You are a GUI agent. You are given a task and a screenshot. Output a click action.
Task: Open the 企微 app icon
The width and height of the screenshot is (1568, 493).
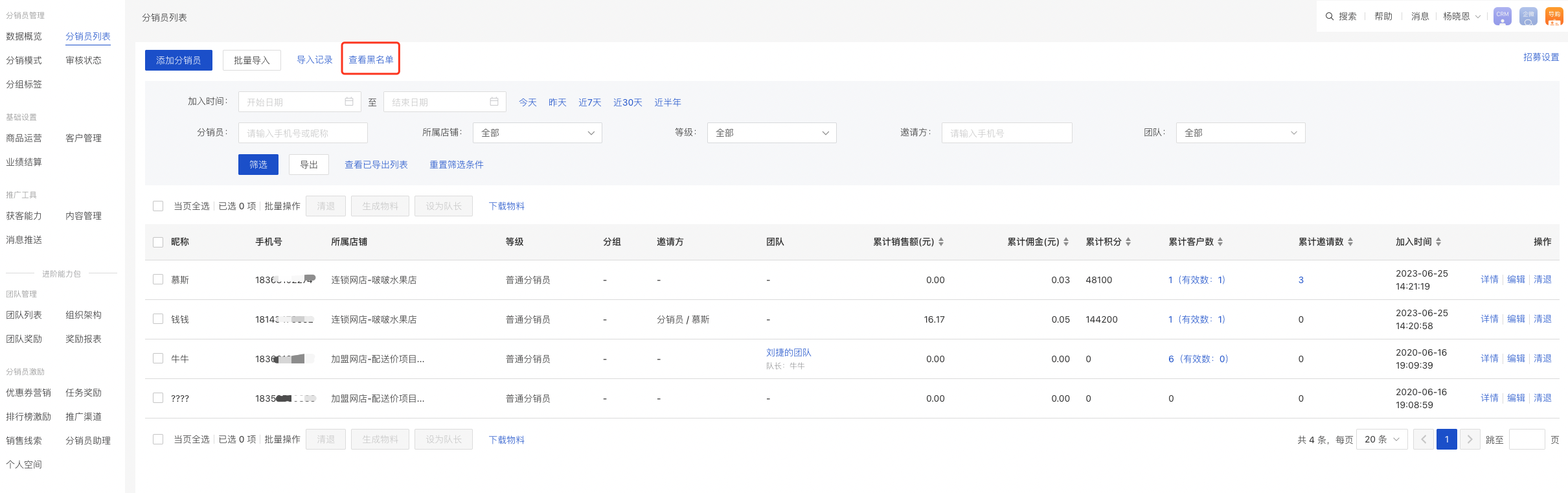pos(1528,17)
